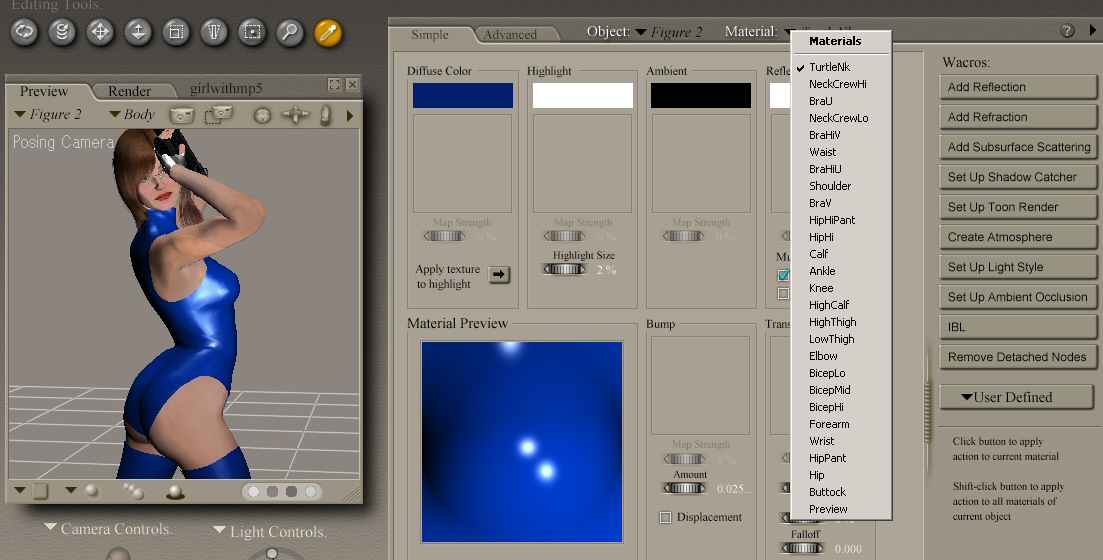Click Set Up Ambient Occlusion button

(1018, 297)
